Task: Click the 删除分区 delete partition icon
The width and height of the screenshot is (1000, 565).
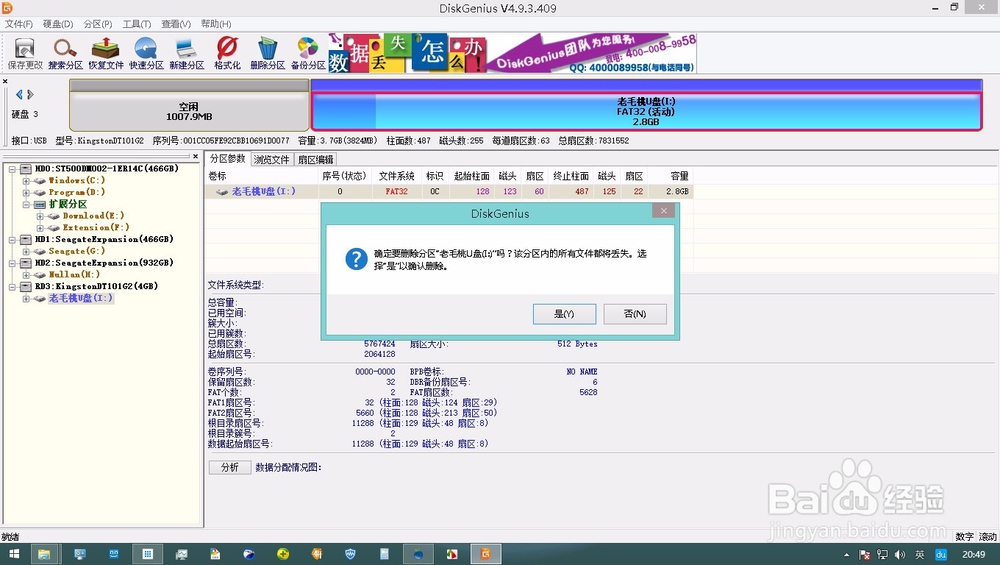Action: [267, 54]
